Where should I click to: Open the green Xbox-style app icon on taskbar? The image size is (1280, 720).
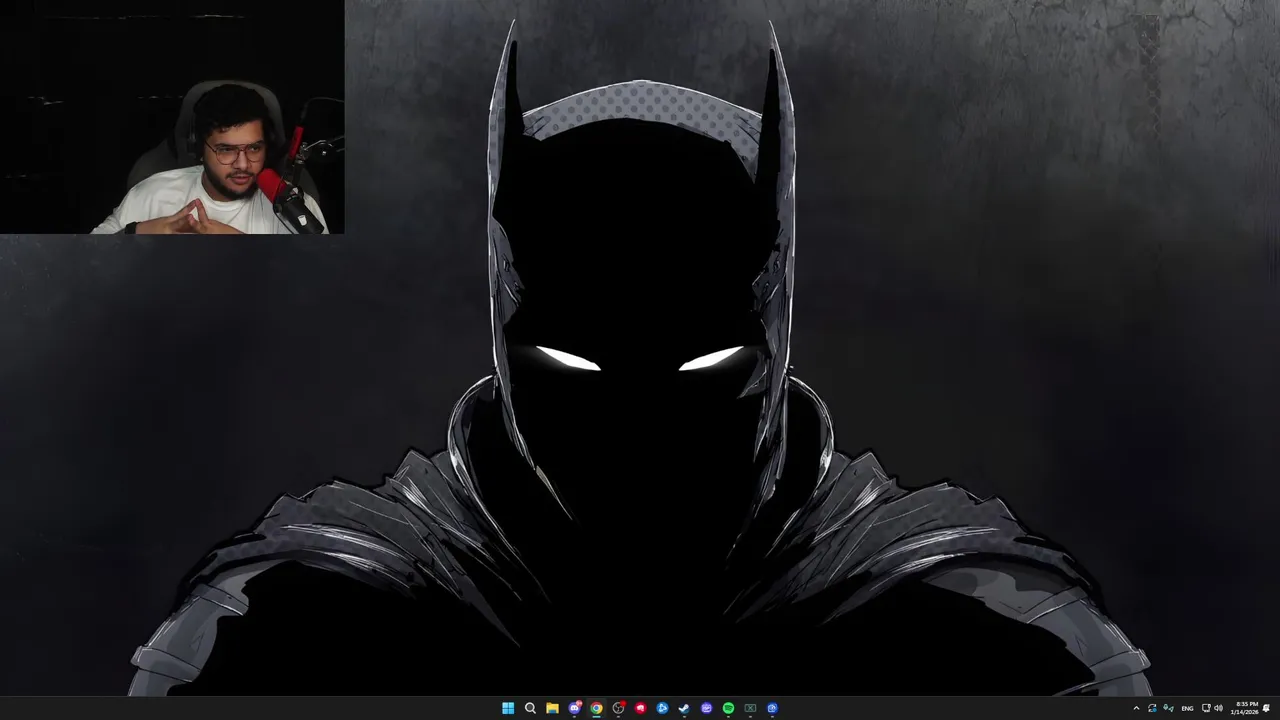tap(750, 708)
